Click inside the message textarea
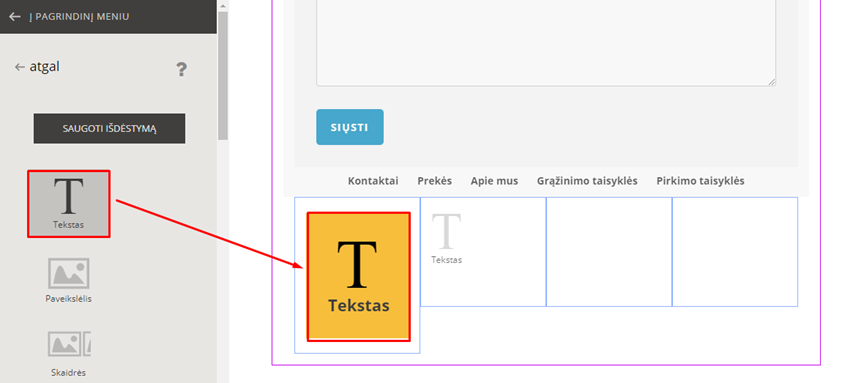The height and width of the screenshot is (383, 853). click(x=546, y=42)
